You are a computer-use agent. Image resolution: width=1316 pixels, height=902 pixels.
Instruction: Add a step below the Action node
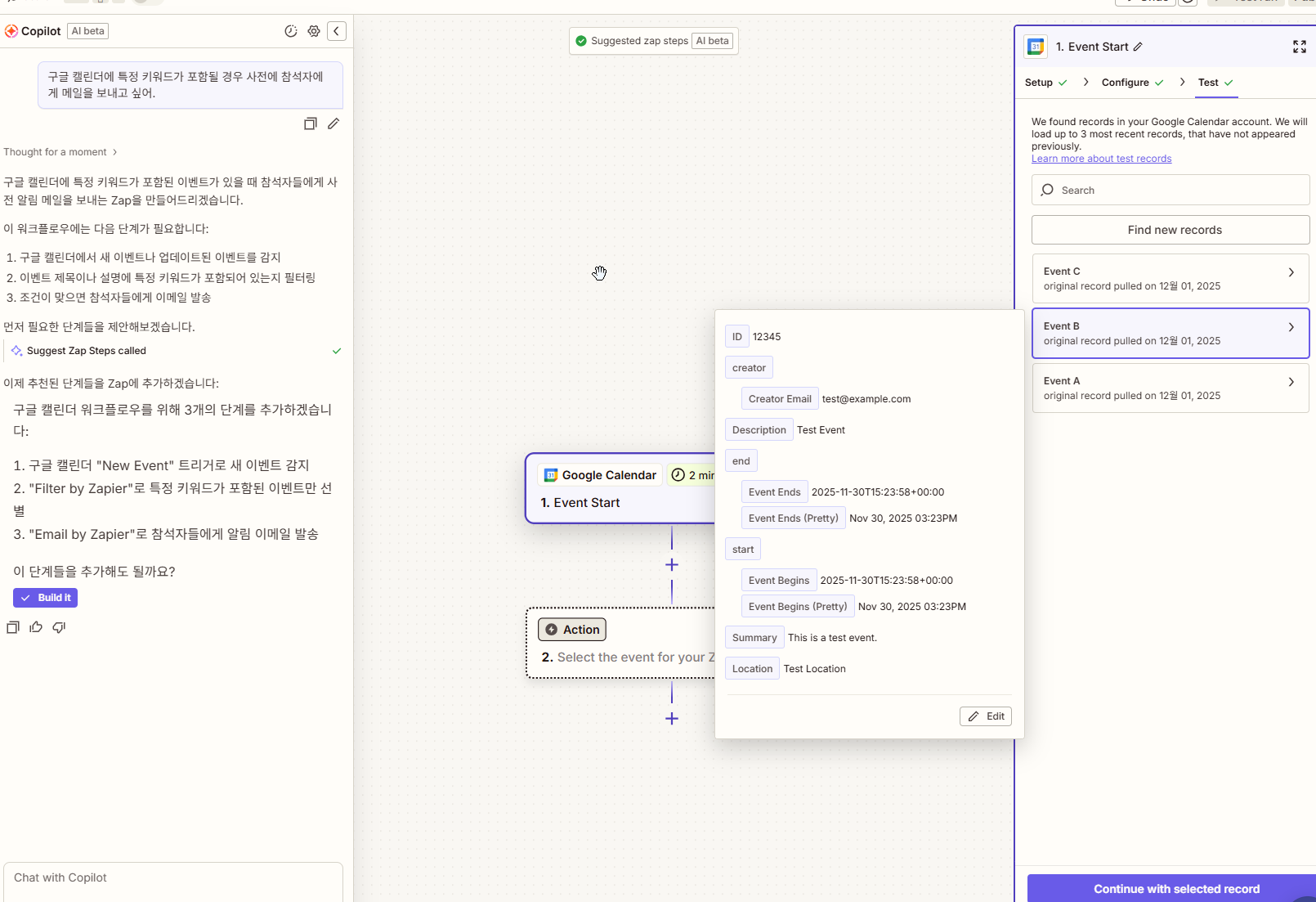coord(672,719)
